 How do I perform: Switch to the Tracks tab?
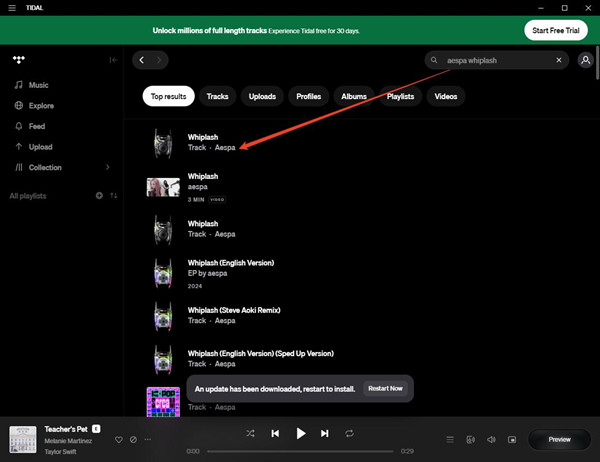(217, 96)
